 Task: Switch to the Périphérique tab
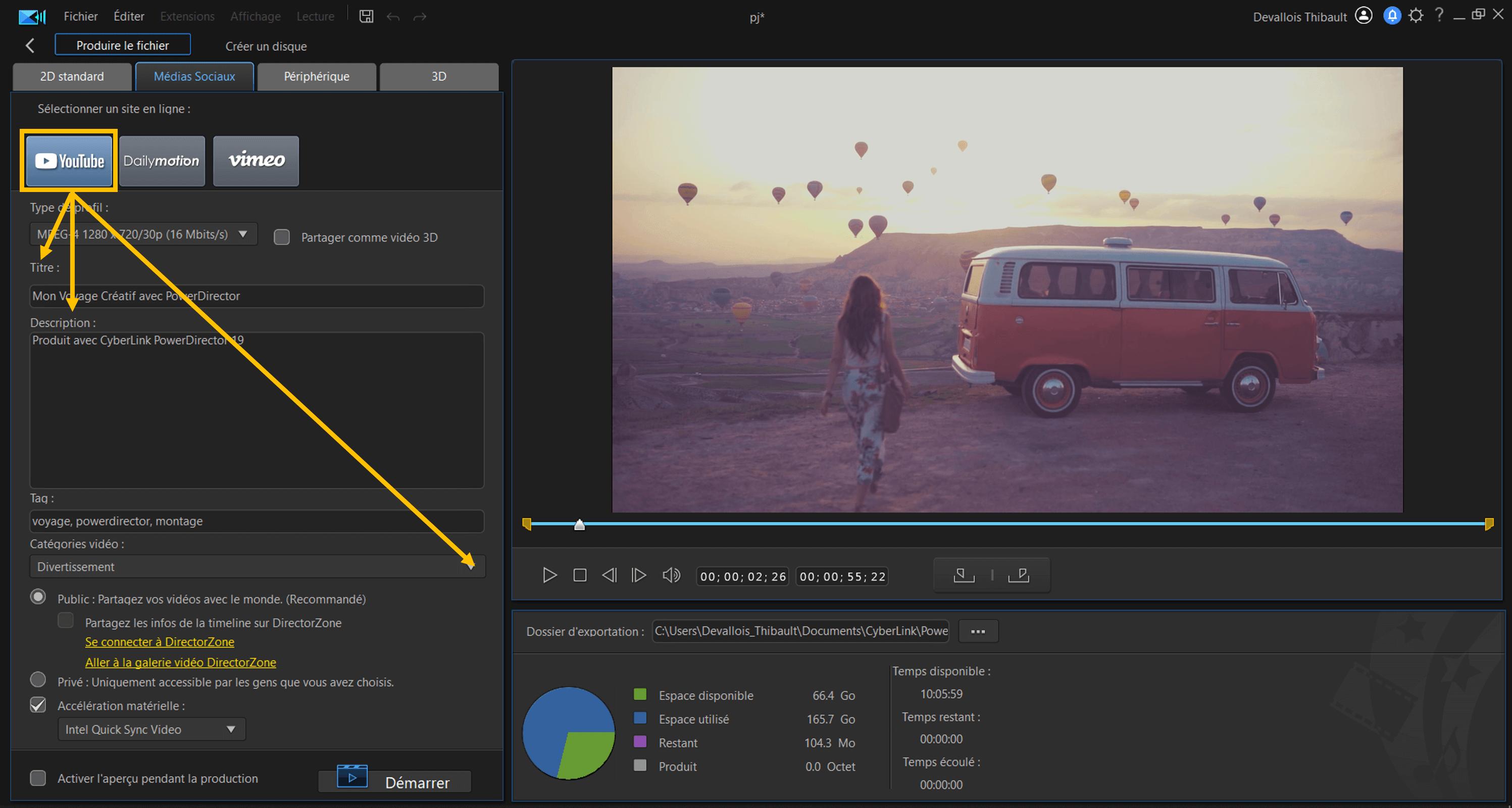(317, 76)
